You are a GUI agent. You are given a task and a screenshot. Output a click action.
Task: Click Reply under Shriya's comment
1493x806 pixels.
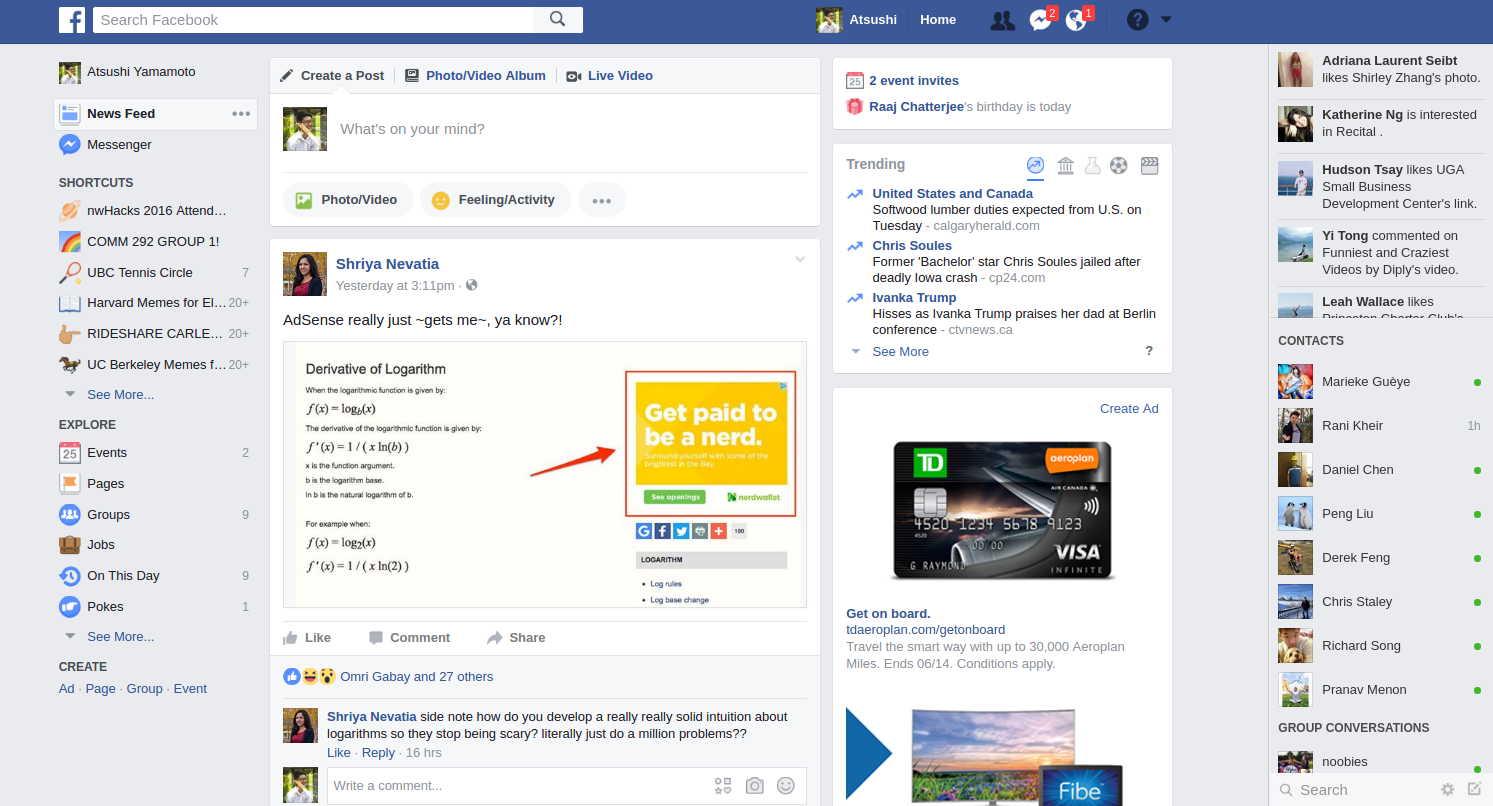(378, 753)
